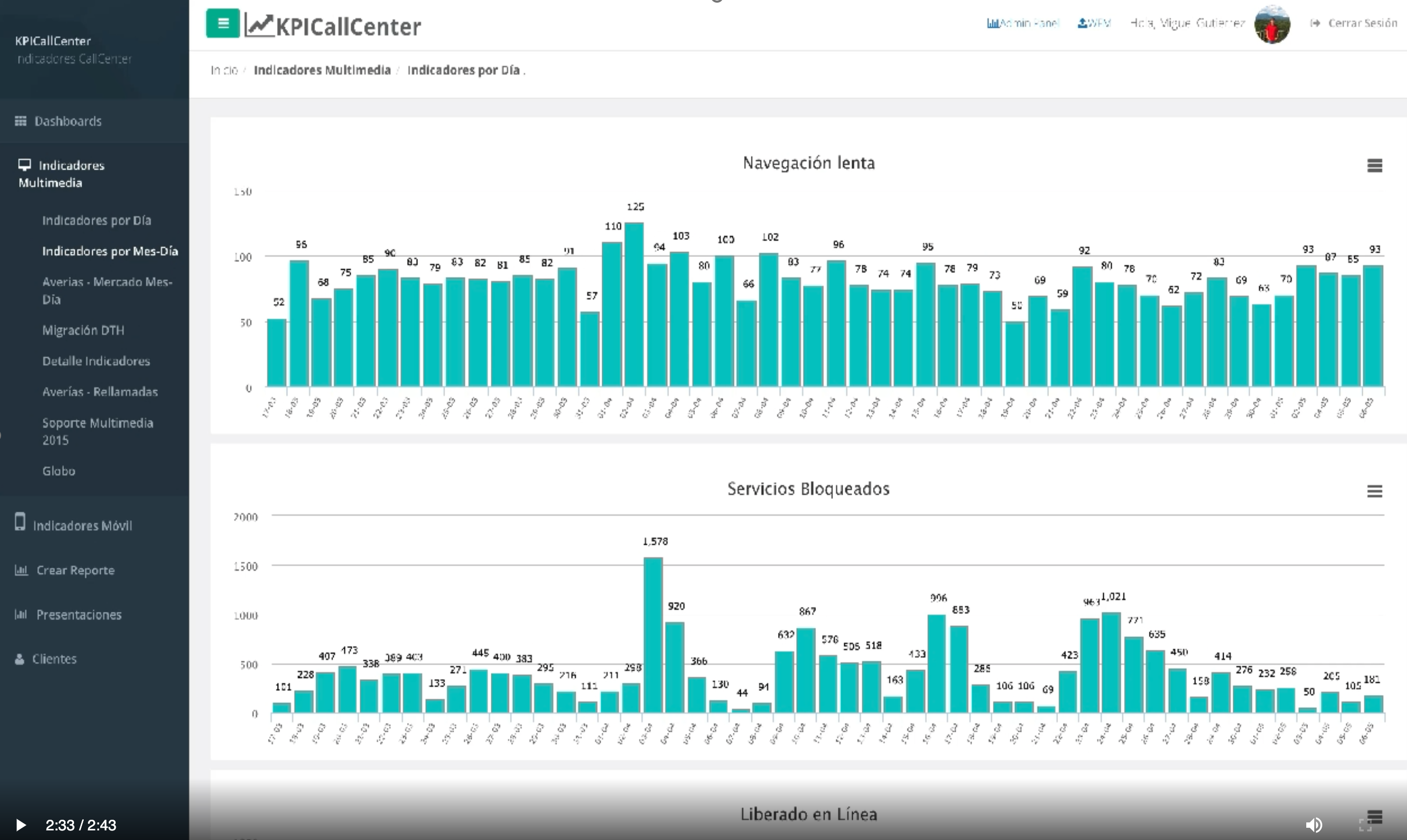The image size is (1407, 840).
Task: Click the person icon beside Clientes
Action: [20, 659]
